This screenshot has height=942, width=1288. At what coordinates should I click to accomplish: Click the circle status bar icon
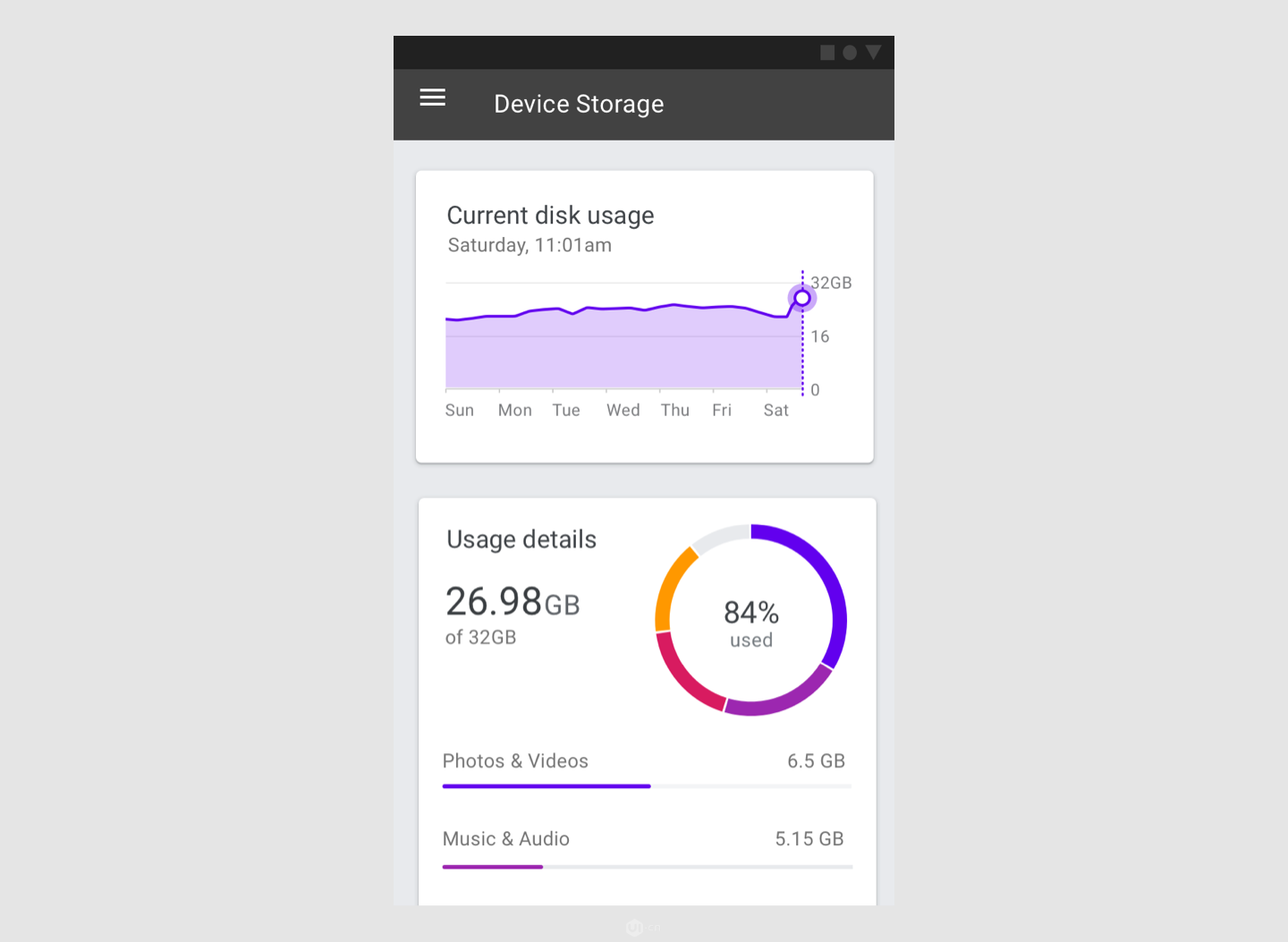click(850, 53)
